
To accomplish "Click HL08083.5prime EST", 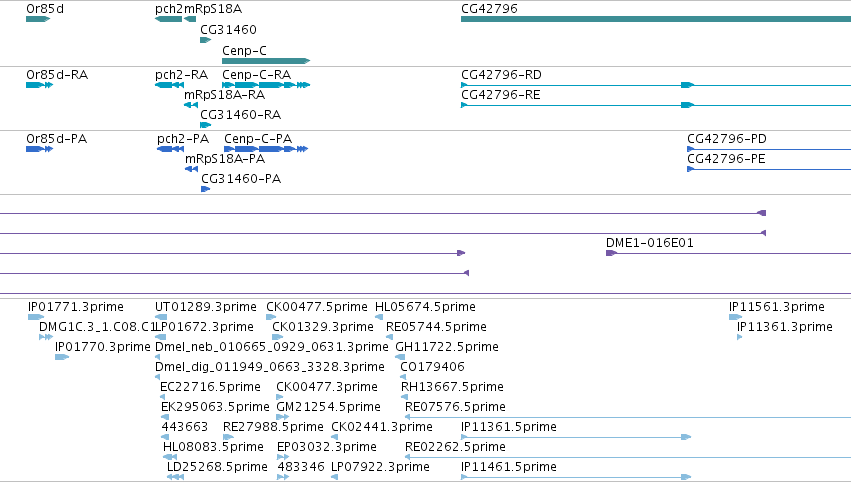I will click(x=170, y=457).
